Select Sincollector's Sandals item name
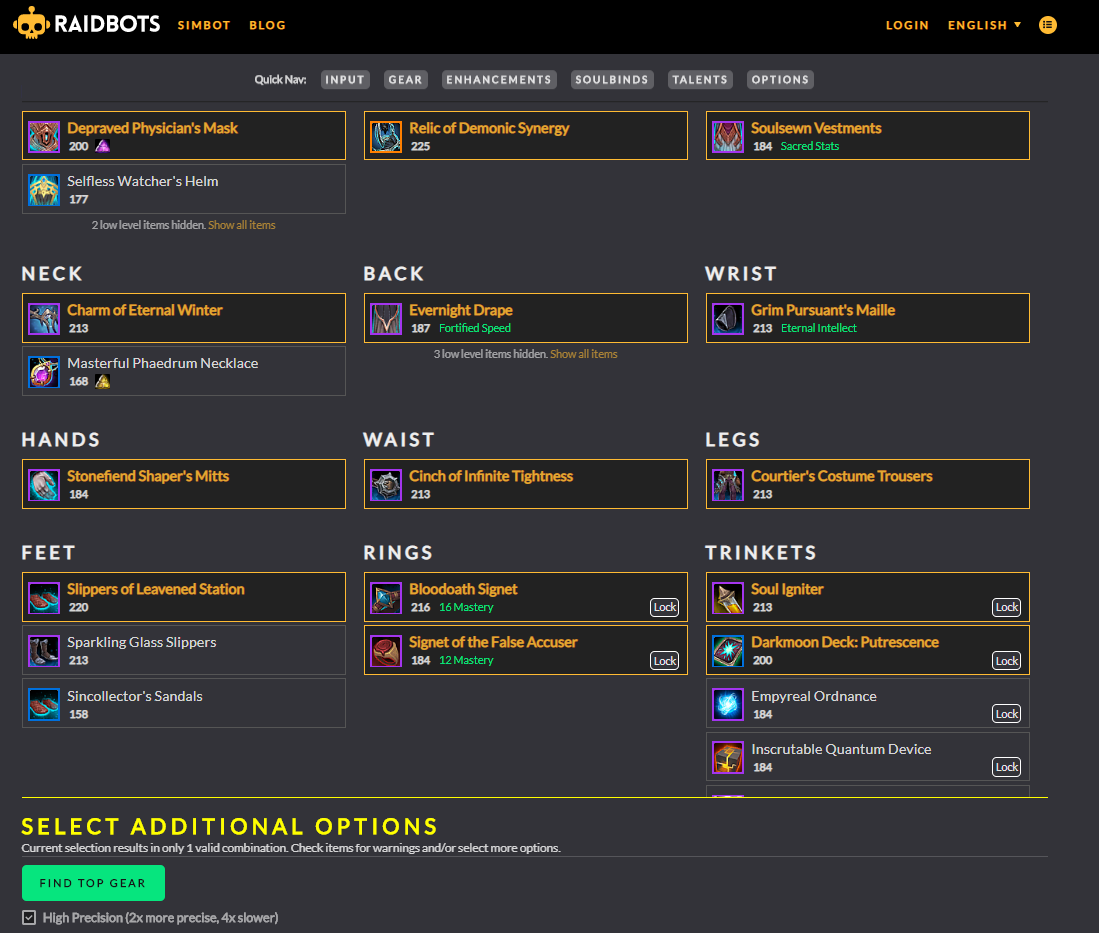The height and width of the screenshot is (933, 1099). coord(135,696)
